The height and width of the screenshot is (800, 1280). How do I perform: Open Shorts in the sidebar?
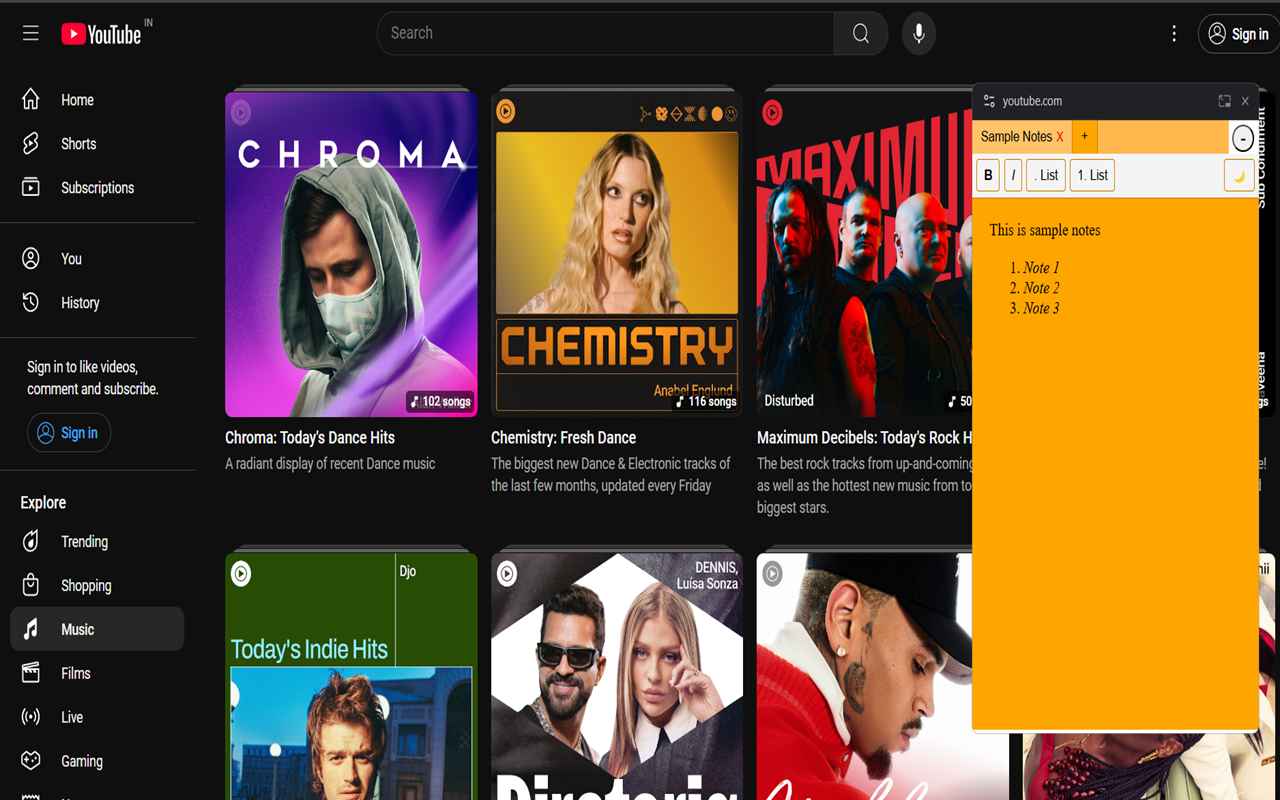[97, 144]
